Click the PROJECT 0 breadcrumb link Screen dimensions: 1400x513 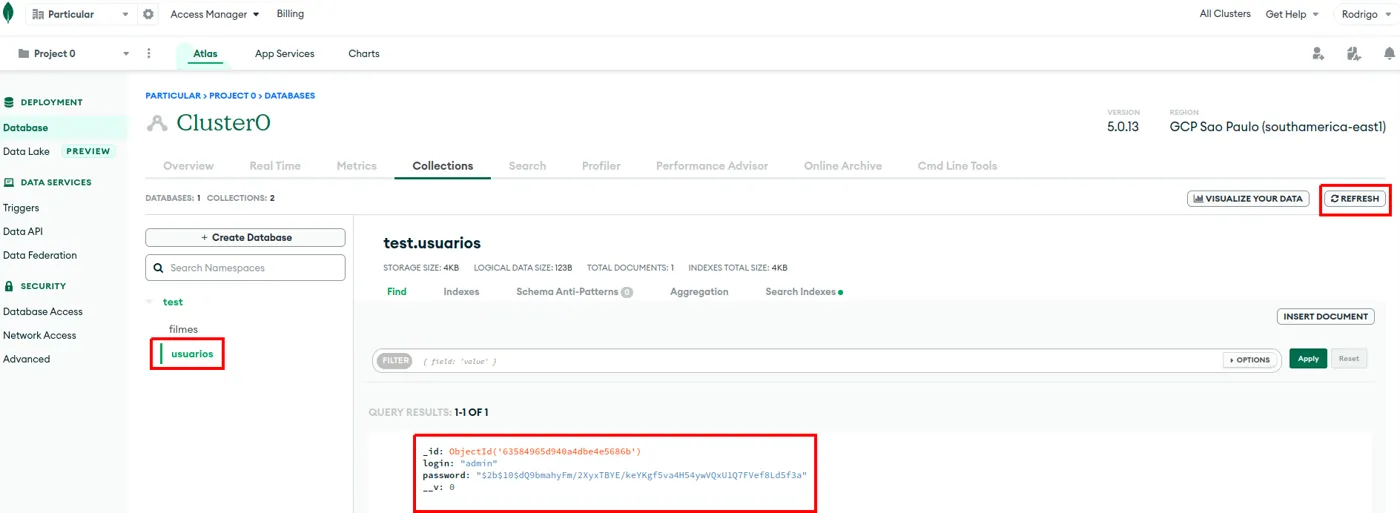(232, 96)
